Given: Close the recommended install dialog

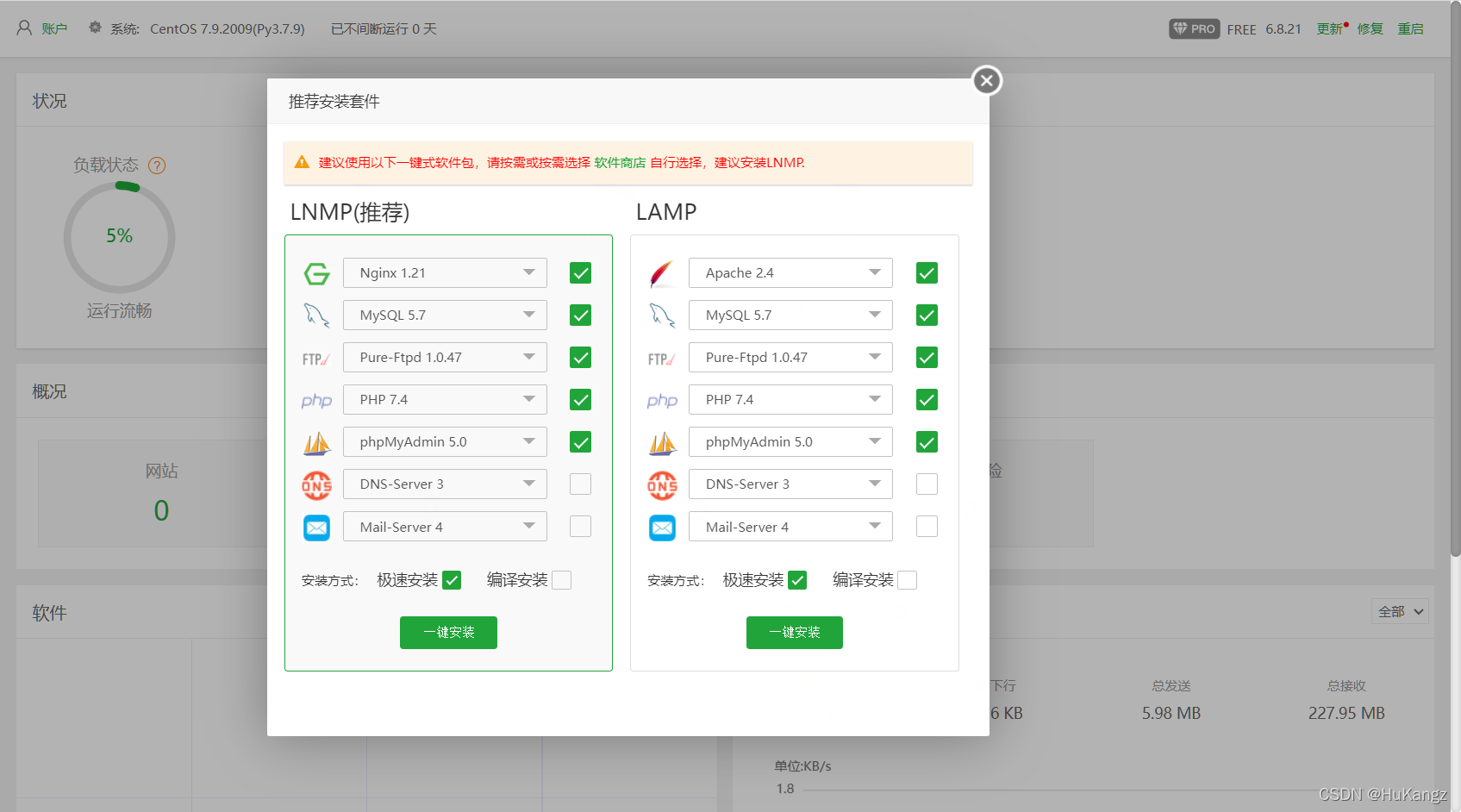Looking at the screenshot, I should coord(987,80).
